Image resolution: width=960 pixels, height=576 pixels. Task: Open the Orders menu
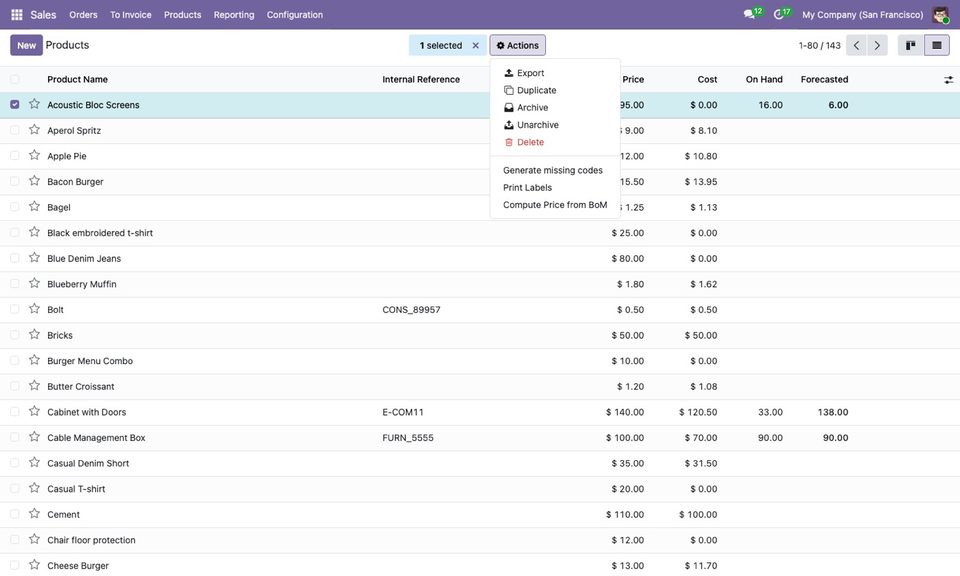click(x=83, y=15)
